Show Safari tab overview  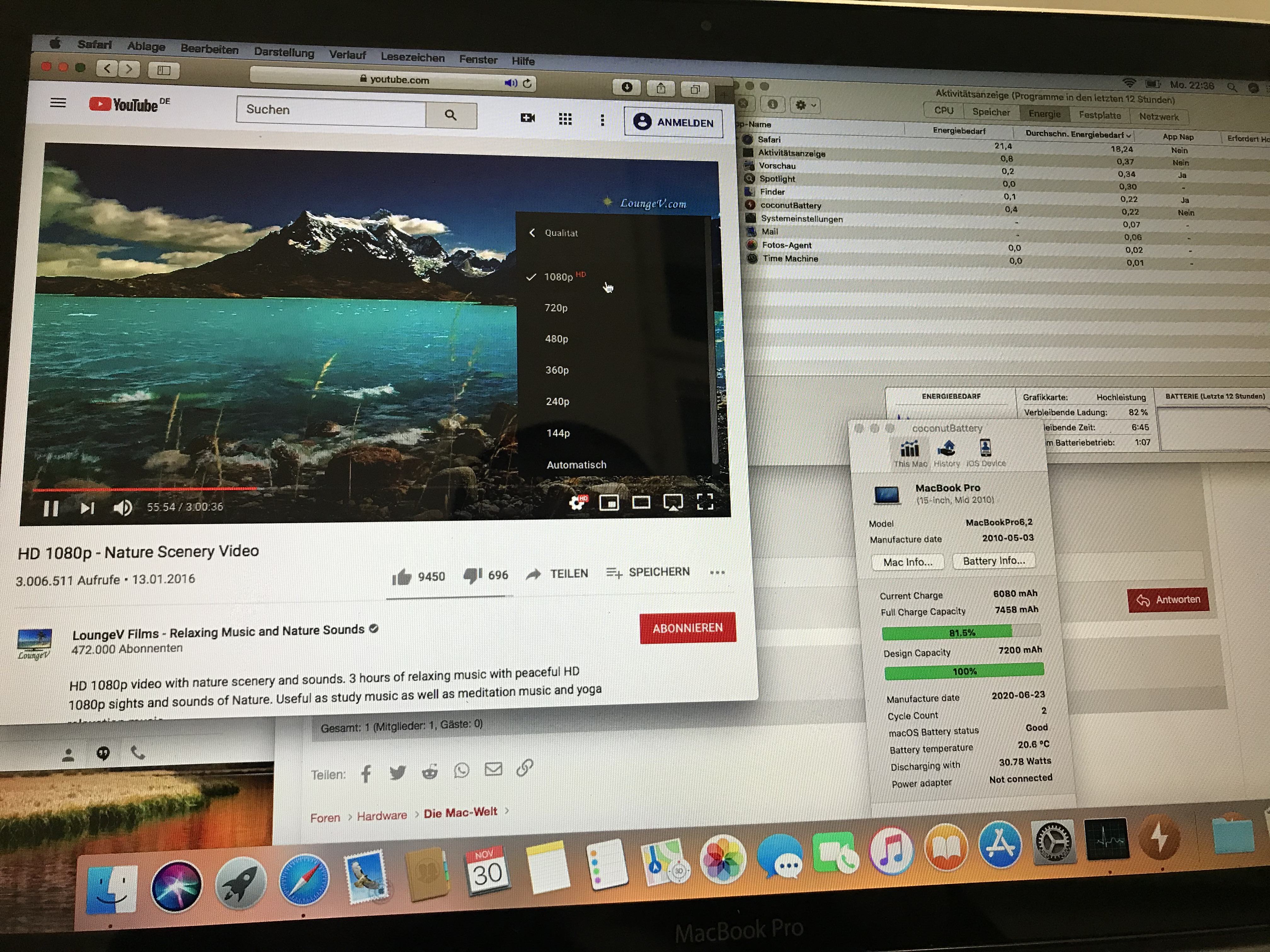pos(695,89)
